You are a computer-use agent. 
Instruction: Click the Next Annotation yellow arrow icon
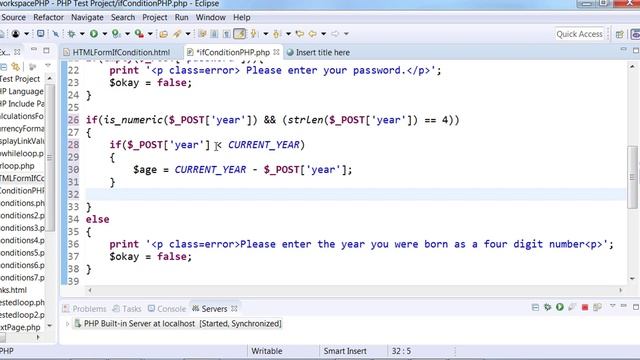click(x=254, y=34)
